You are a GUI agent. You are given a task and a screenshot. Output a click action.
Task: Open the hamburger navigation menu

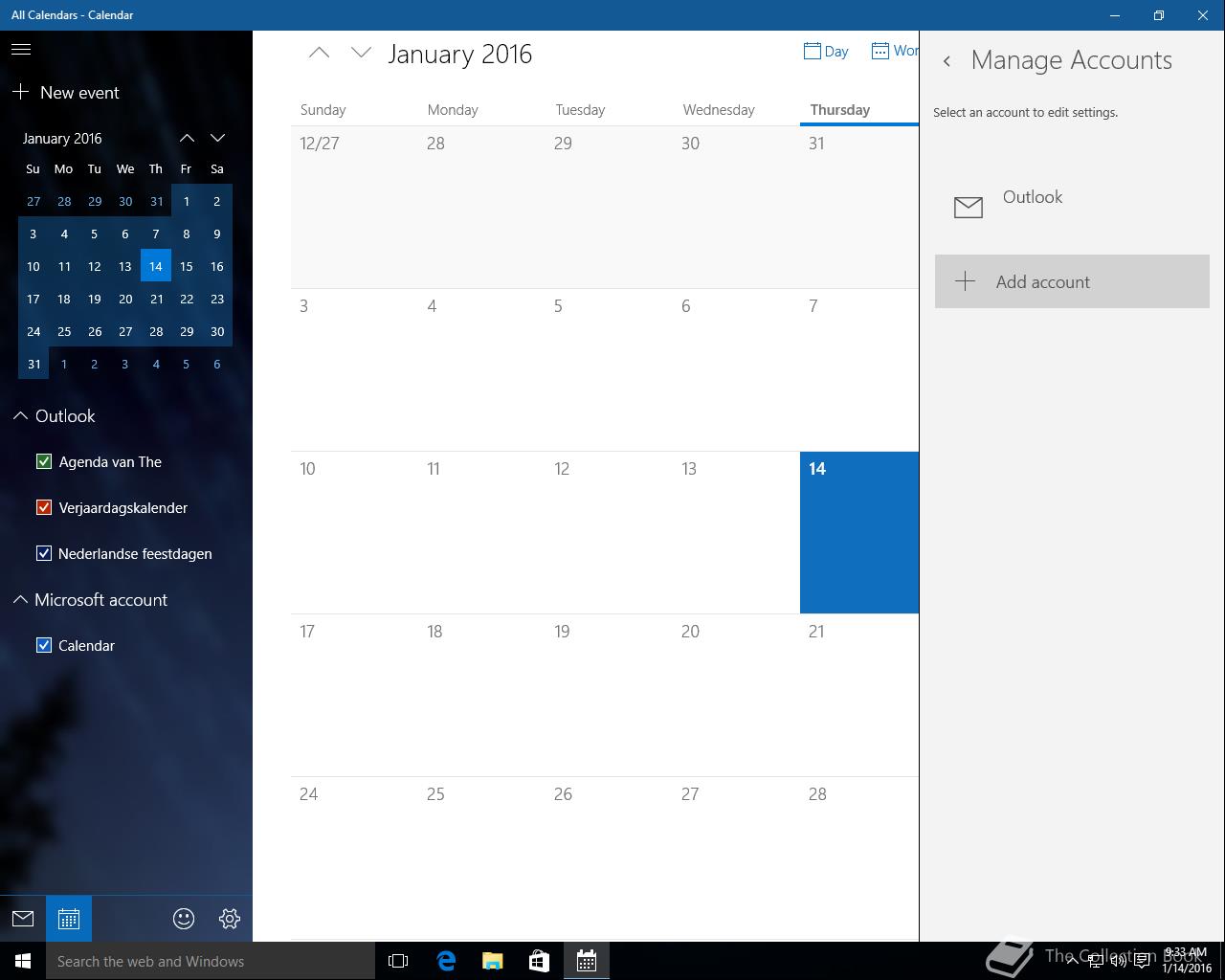pos(21,49)
